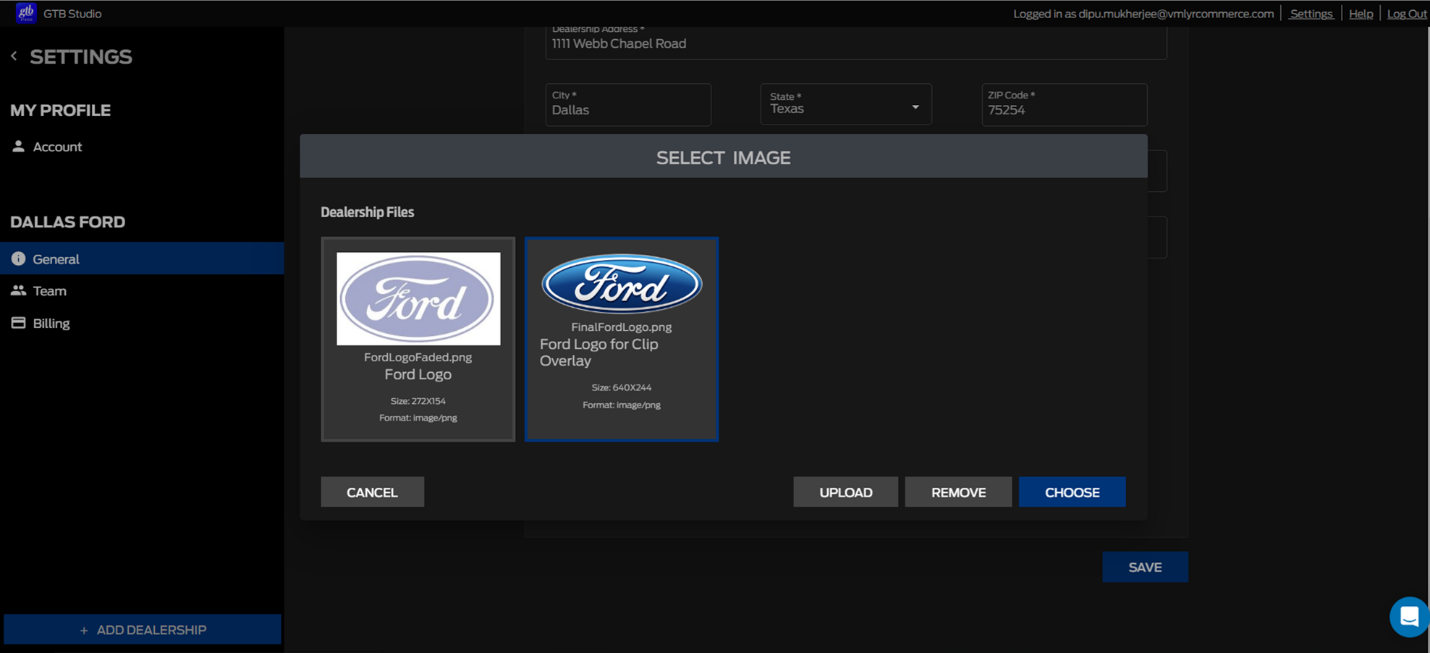Click the MY PROFILE heading
The width and height of the screenshot is (1430, 653).
60,110
